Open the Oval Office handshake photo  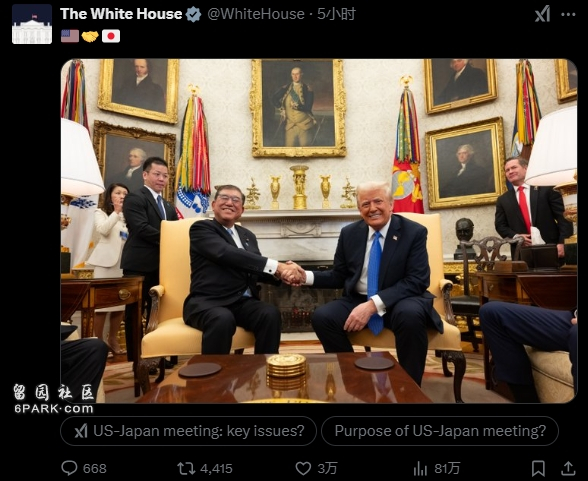tap(319, 231)
